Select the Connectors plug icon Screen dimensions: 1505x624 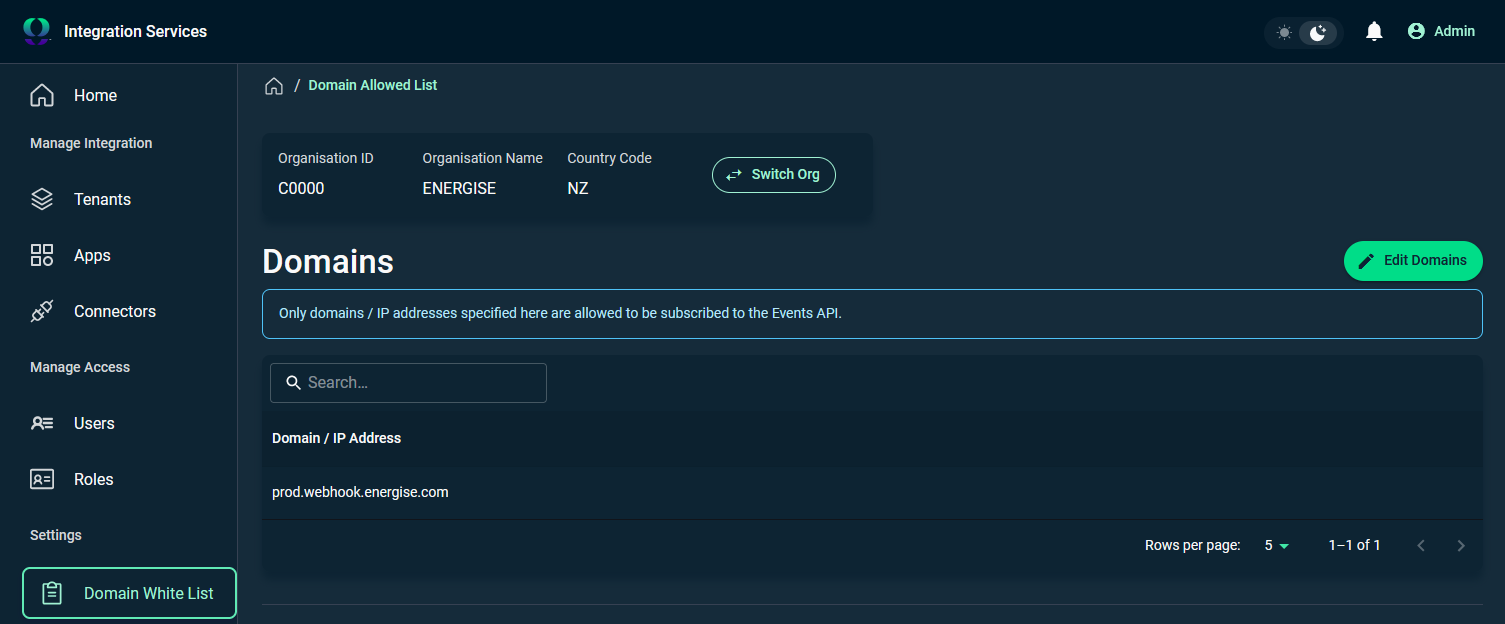(41, 311)
